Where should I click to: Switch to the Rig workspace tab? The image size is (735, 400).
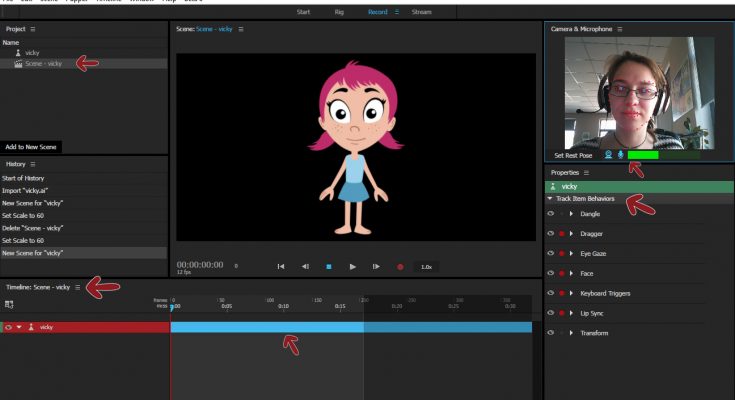click(339, 12)
